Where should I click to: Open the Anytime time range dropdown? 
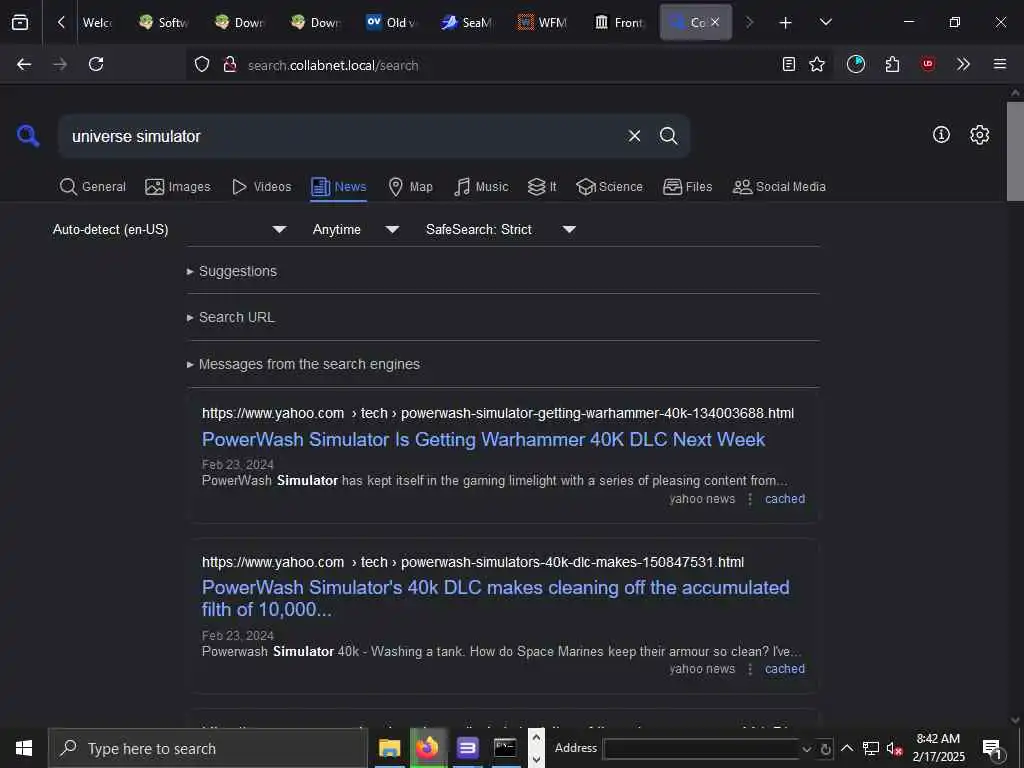[355, 229]
